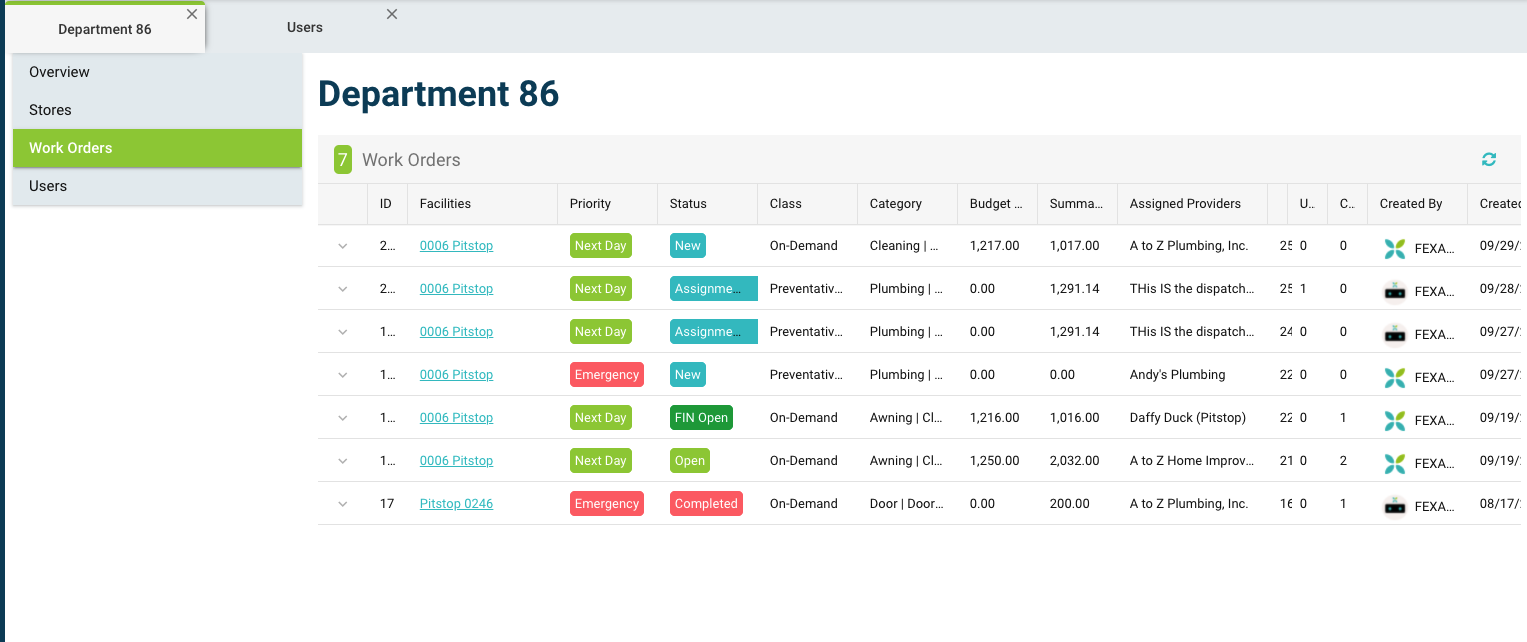Select Stores in the sidebar menu

pyautogui.click(x=50, y=110)
